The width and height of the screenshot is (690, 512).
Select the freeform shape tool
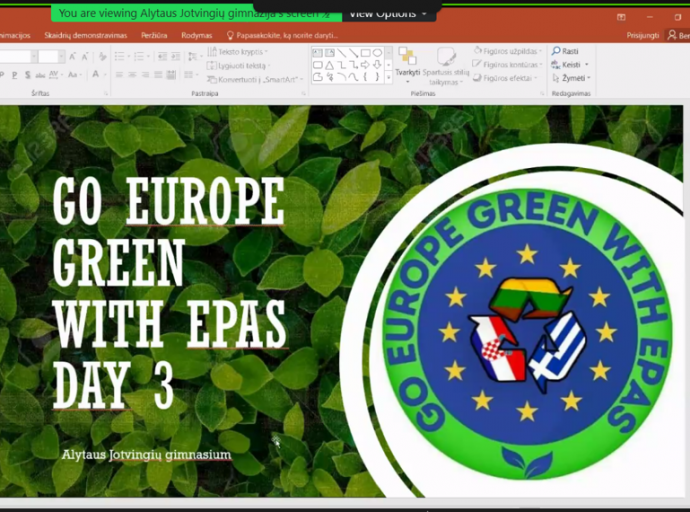(317, 77)
